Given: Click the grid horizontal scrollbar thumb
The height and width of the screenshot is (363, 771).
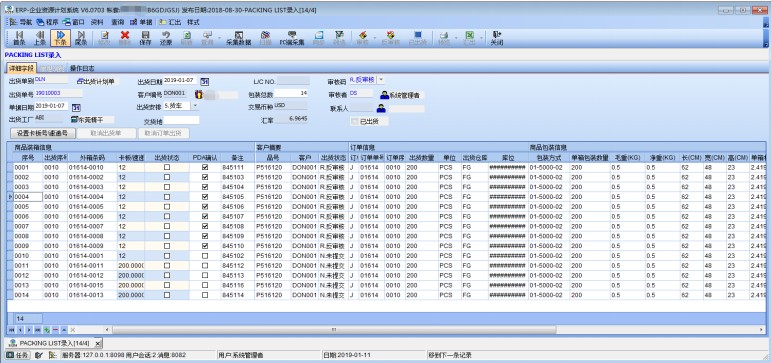Looking at the screenshot, I should pyautogui.click(x=333, y=330).
